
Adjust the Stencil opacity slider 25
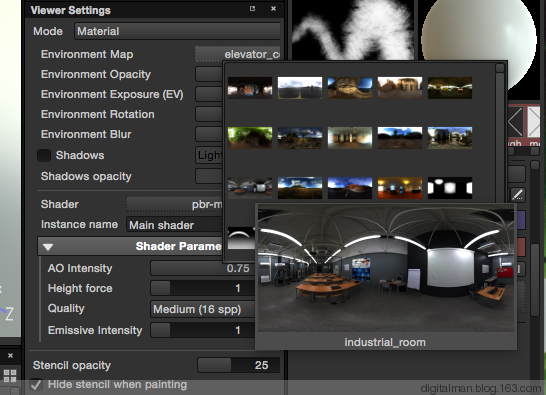coord(239,365)
